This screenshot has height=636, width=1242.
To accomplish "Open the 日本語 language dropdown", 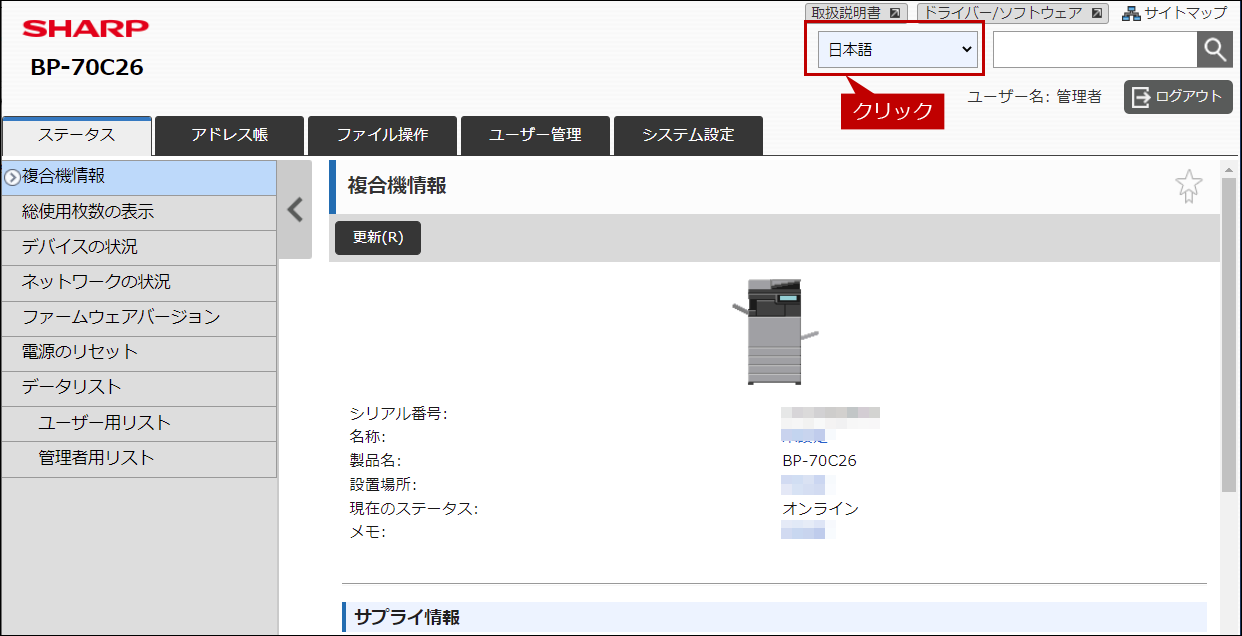I will click(898, 49).
